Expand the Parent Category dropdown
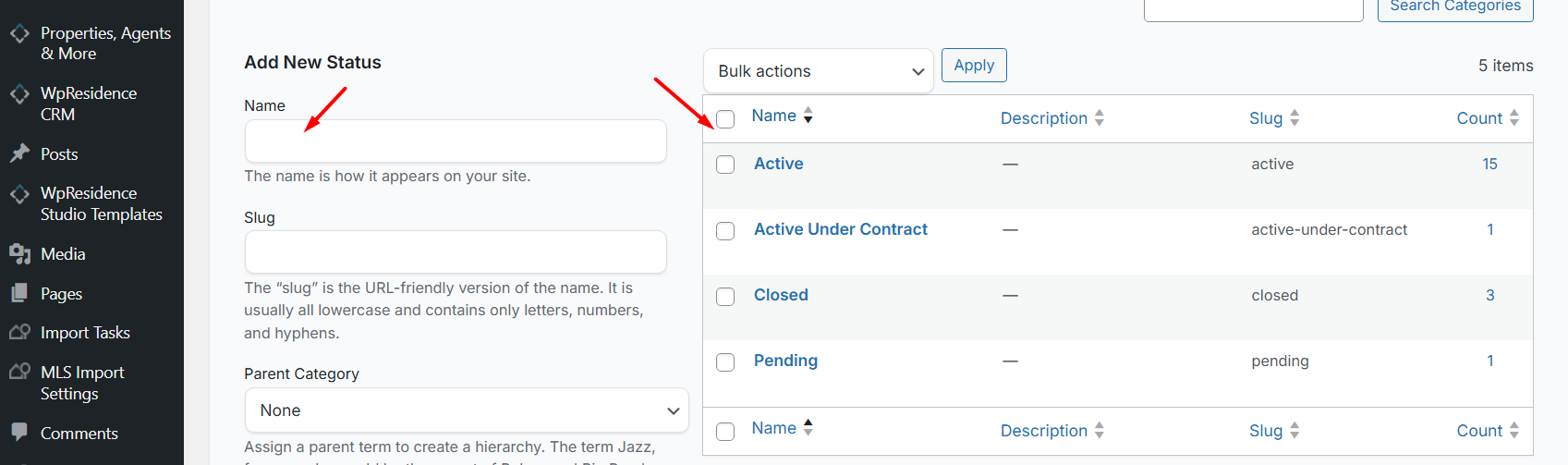This screenshot has width=1568, height=465. pos(467,410)
